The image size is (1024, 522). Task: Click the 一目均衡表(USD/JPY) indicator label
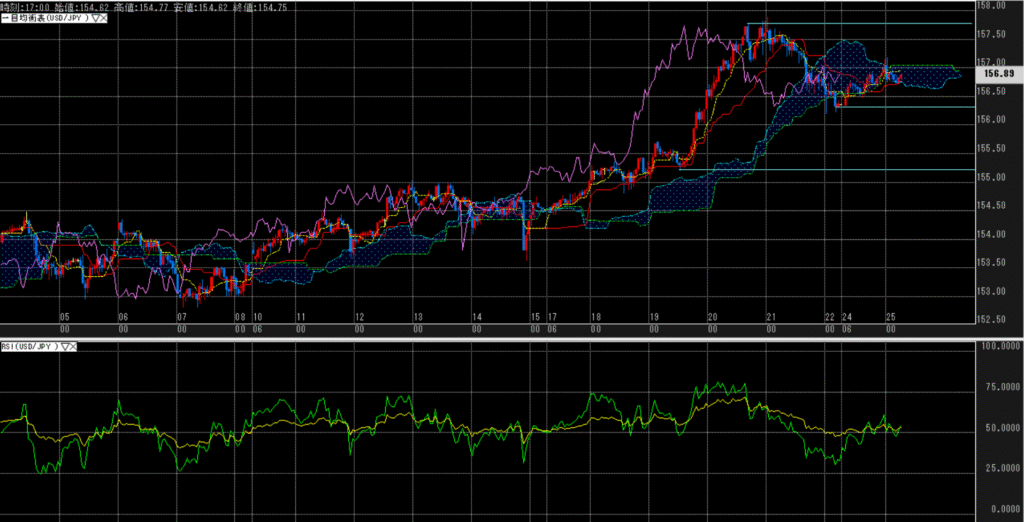click(x=47, y=17)
